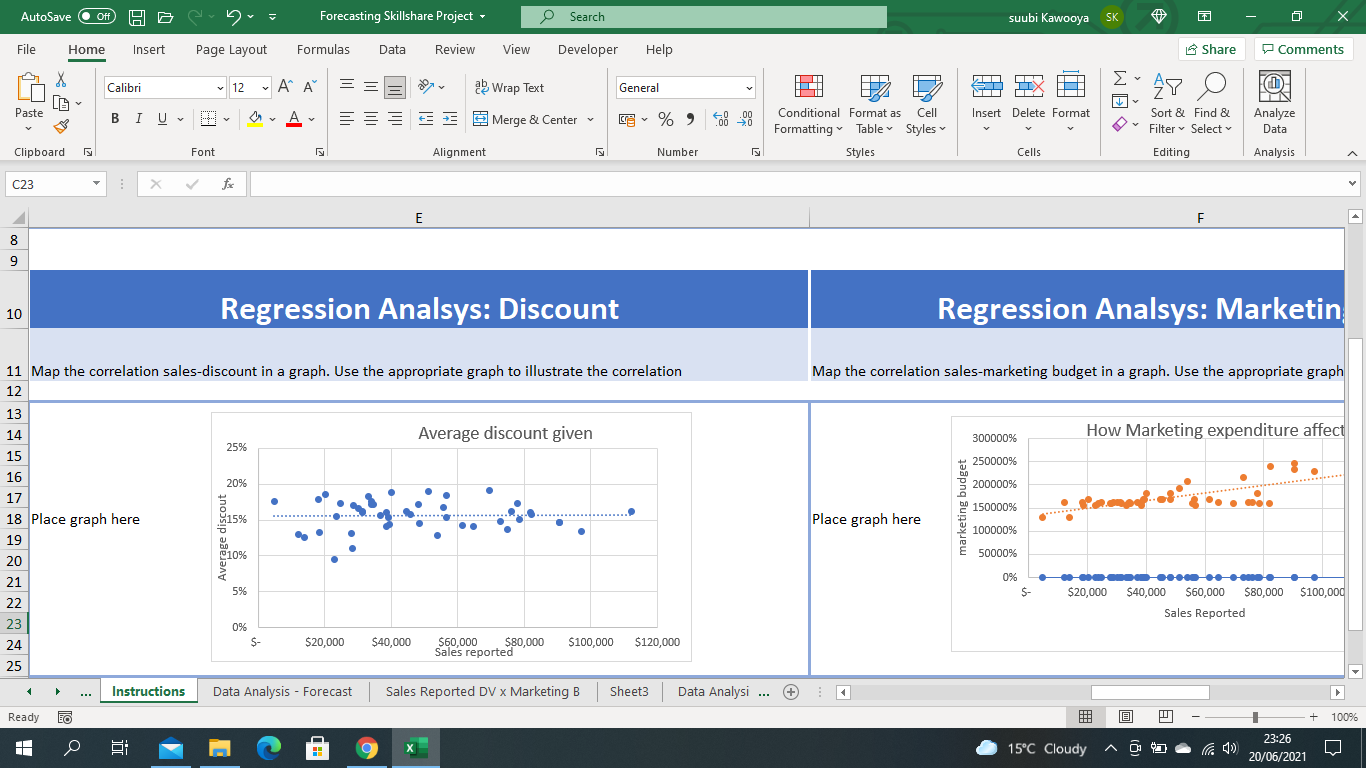This screenshot has height=768, width=1366.
Task: Open Conditional Formatting dropdown
Action: [x=808, y=104]
